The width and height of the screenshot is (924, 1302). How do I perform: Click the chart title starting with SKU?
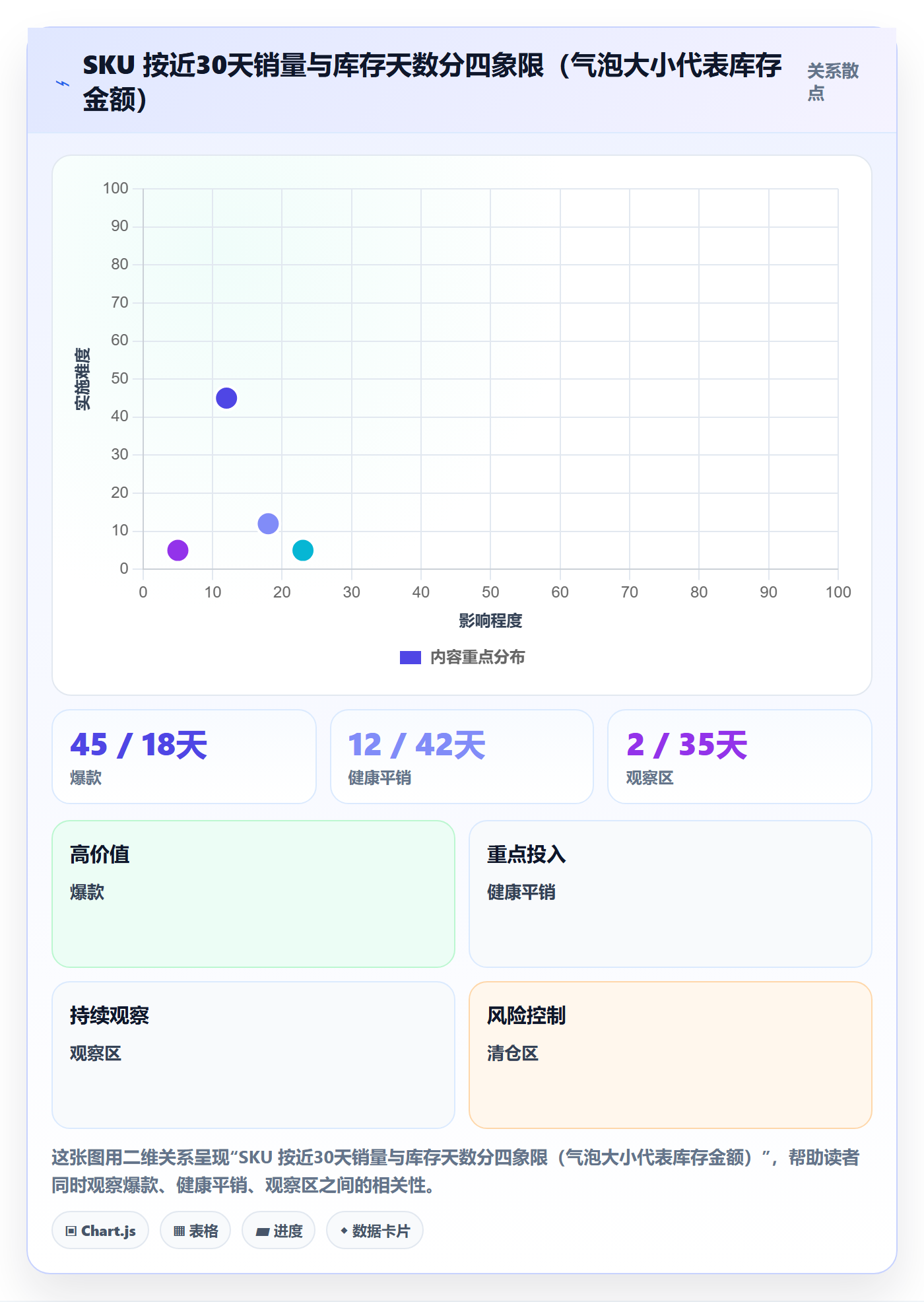[432, 82]
